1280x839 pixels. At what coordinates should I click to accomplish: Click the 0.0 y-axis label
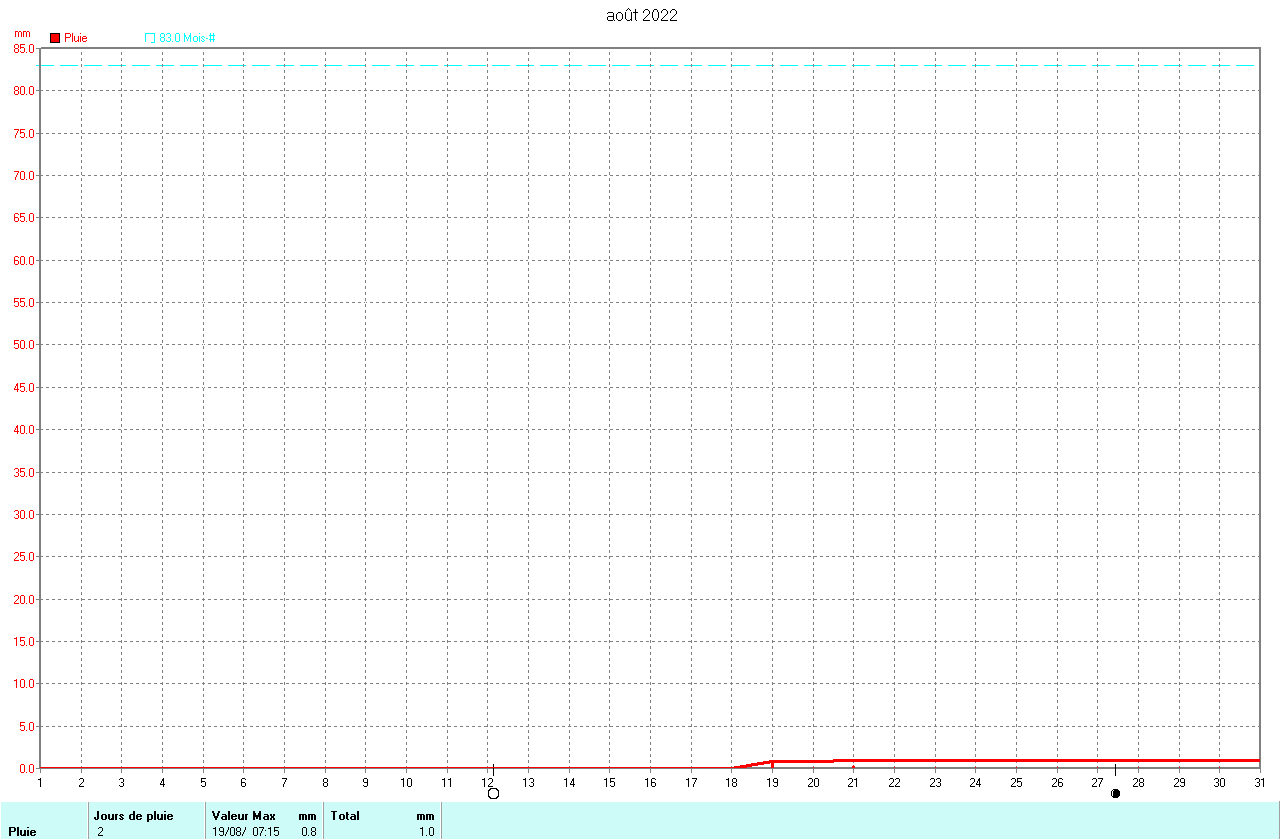click(27, 768)
